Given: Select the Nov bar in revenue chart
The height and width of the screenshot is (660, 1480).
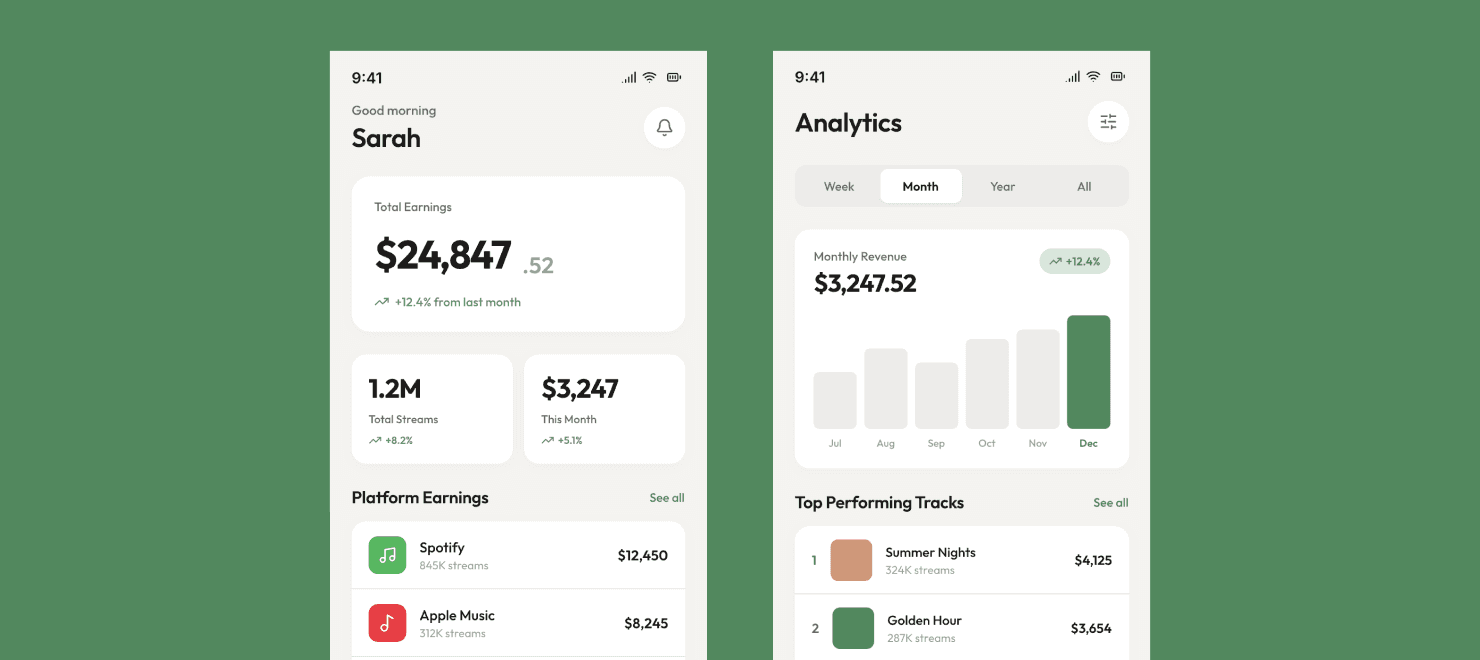Looking at the screenshot, I should click(x=1037, y=379).
